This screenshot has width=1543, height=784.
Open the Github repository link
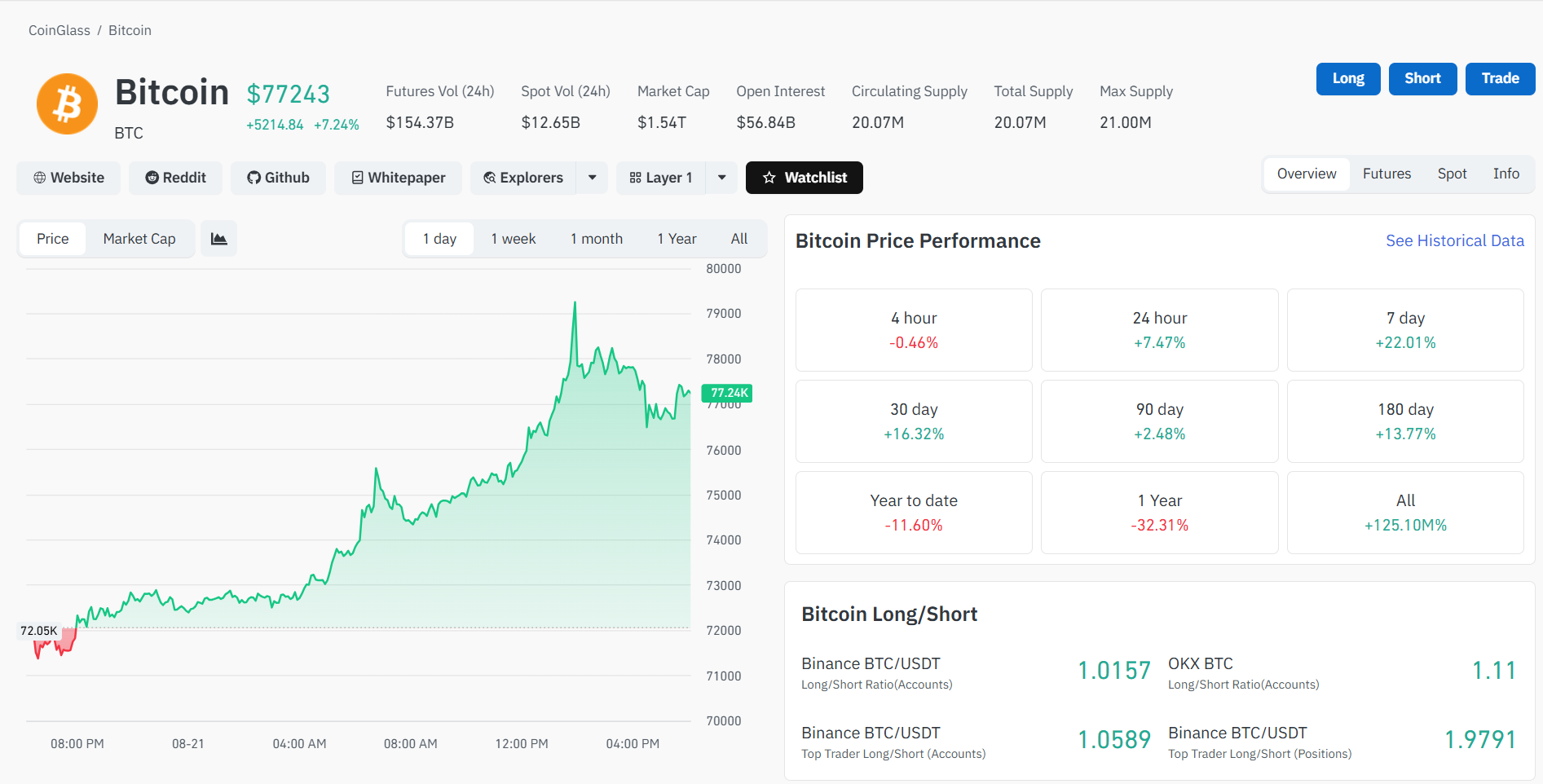coord(278,178)
